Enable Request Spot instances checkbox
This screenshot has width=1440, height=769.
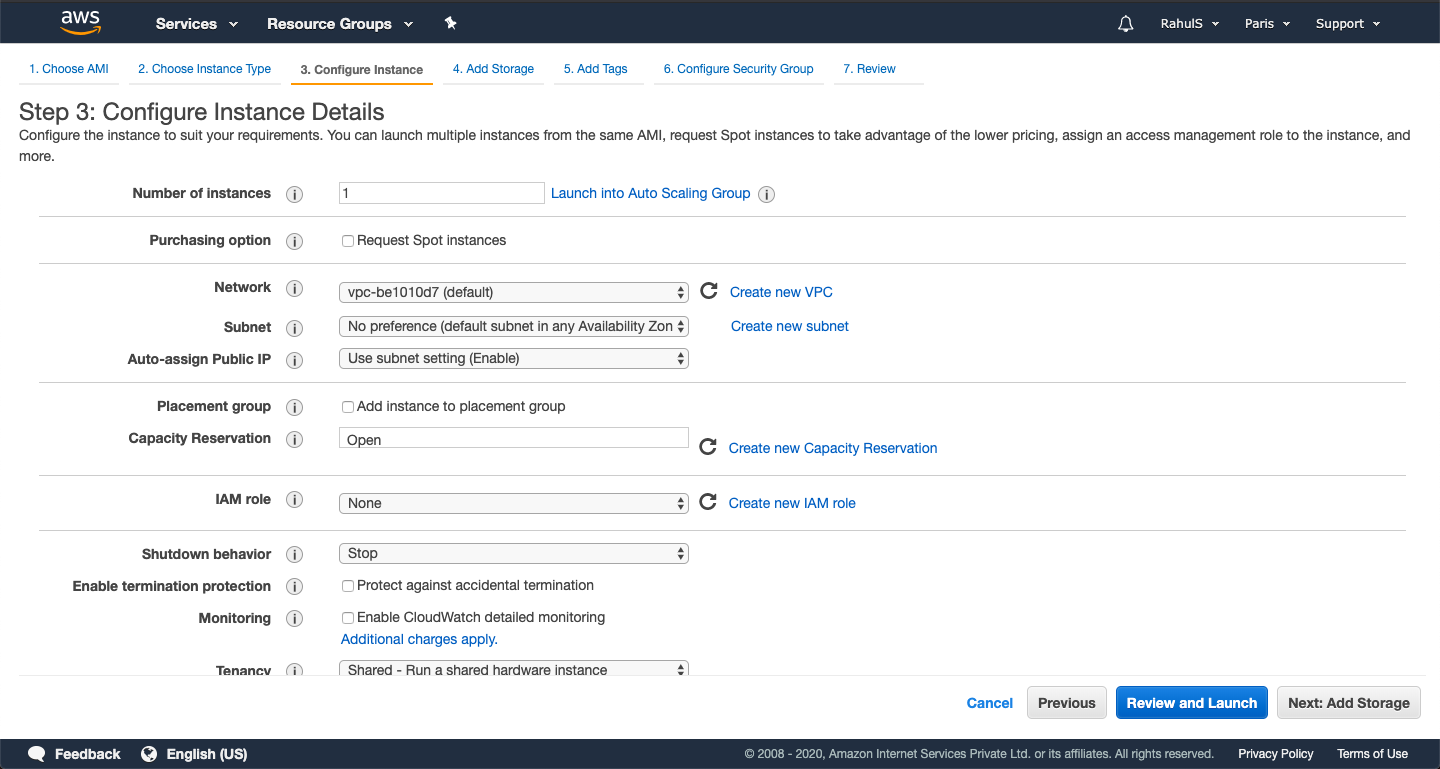[x=348, y=241]
